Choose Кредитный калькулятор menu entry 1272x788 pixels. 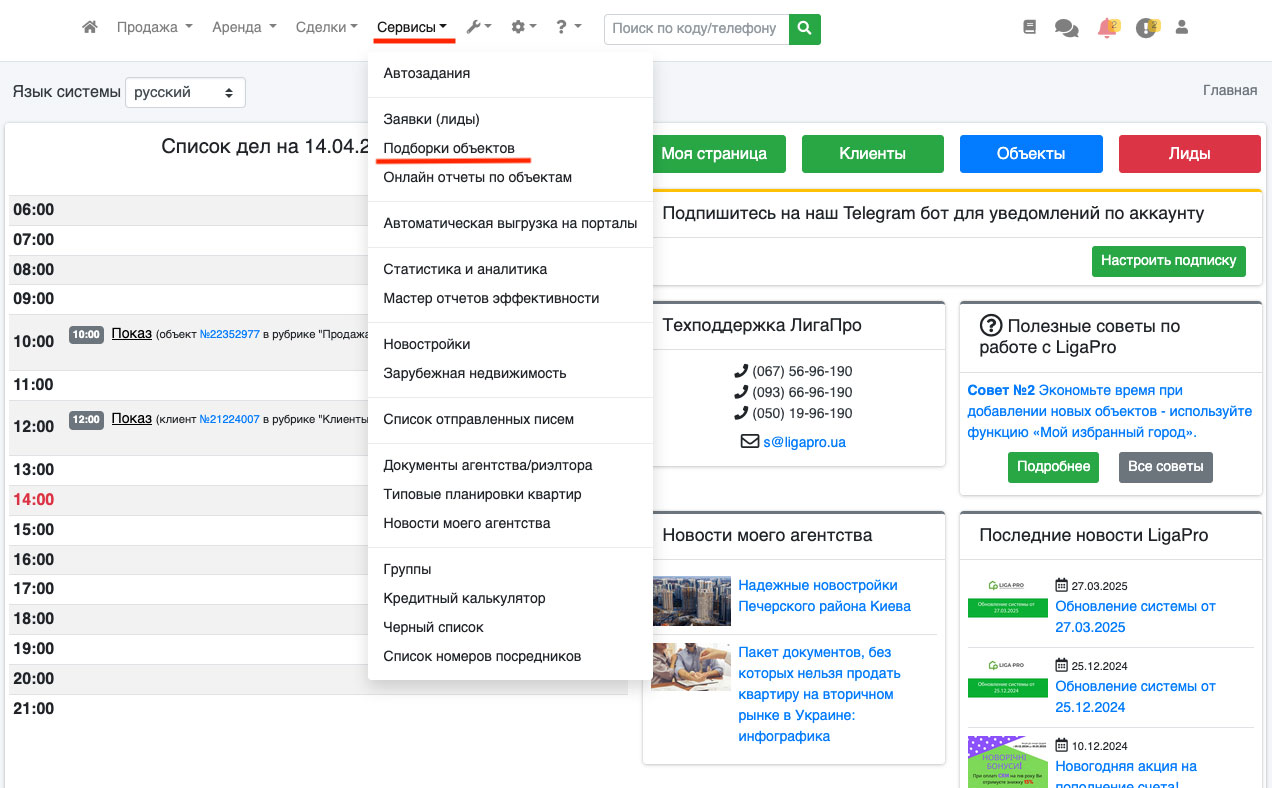click(x=464, y=598)
